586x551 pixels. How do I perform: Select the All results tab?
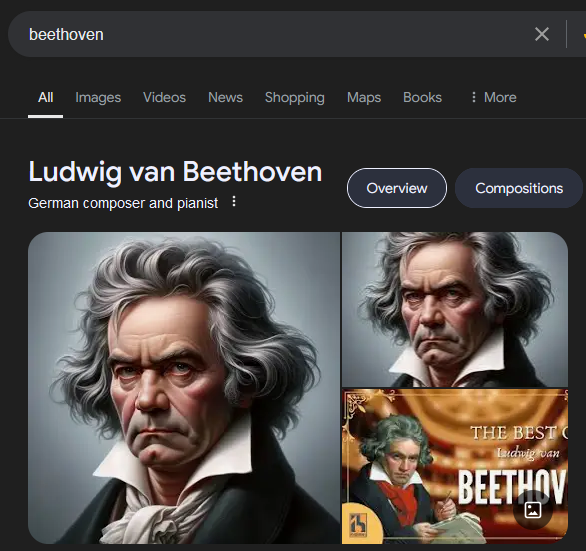[x=45, y=97]
